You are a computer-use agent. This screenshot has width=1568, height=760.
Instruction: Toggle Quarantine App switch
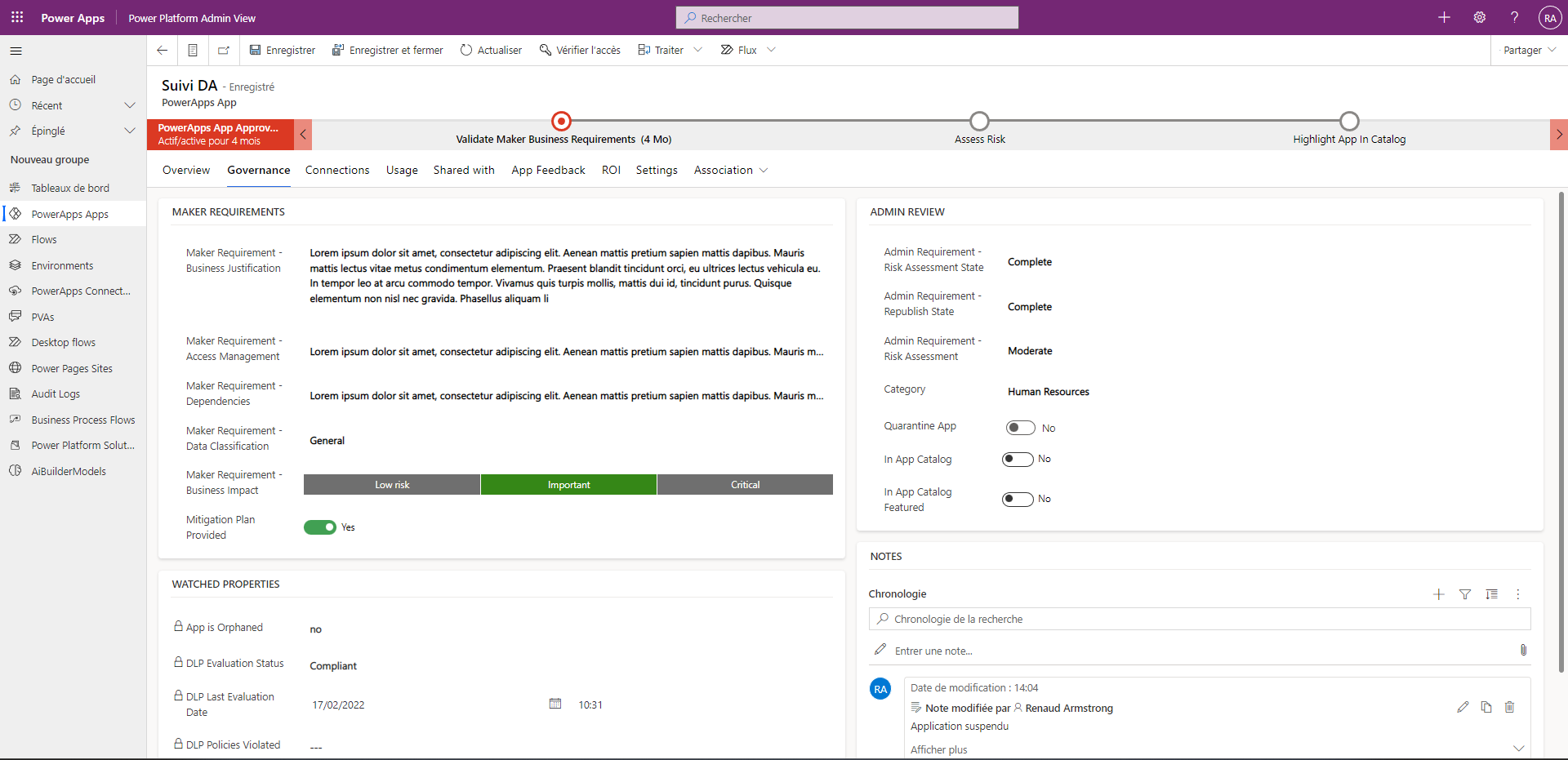tap(1021, 428)
